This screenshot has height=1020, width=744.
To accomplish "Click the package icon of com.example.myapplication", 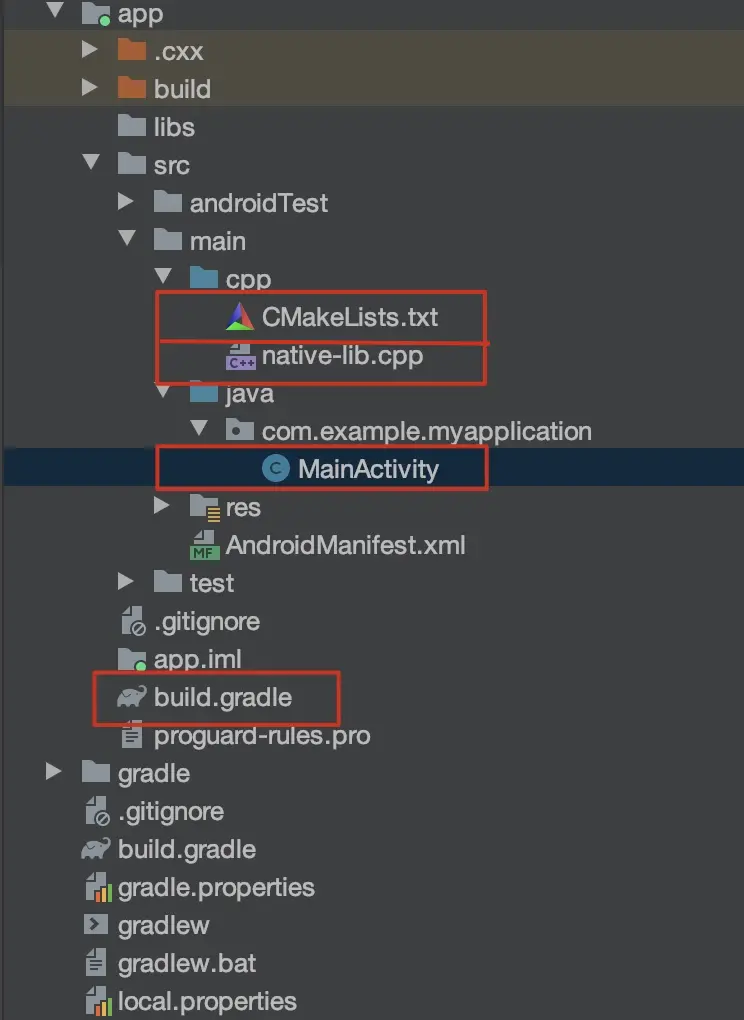I will tap(239, 430).
